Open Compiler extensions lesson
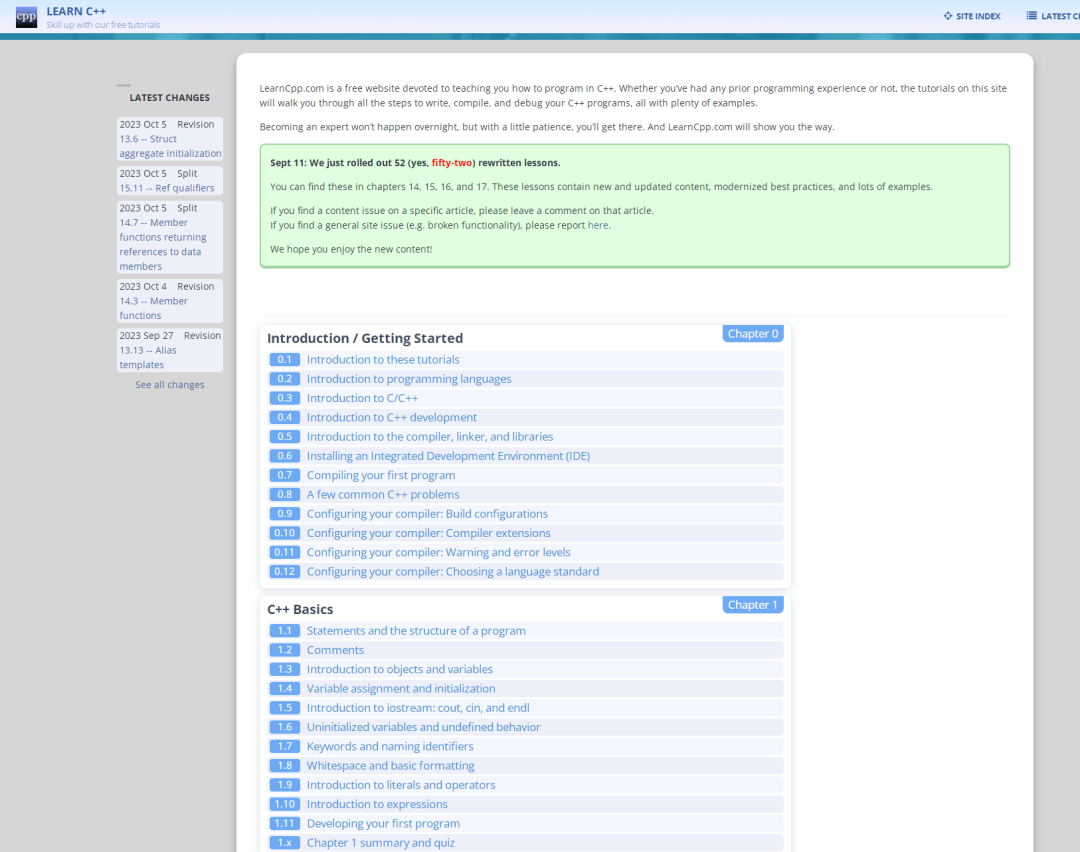Screen dimensions: 1080x852 [x=428, y=533]
